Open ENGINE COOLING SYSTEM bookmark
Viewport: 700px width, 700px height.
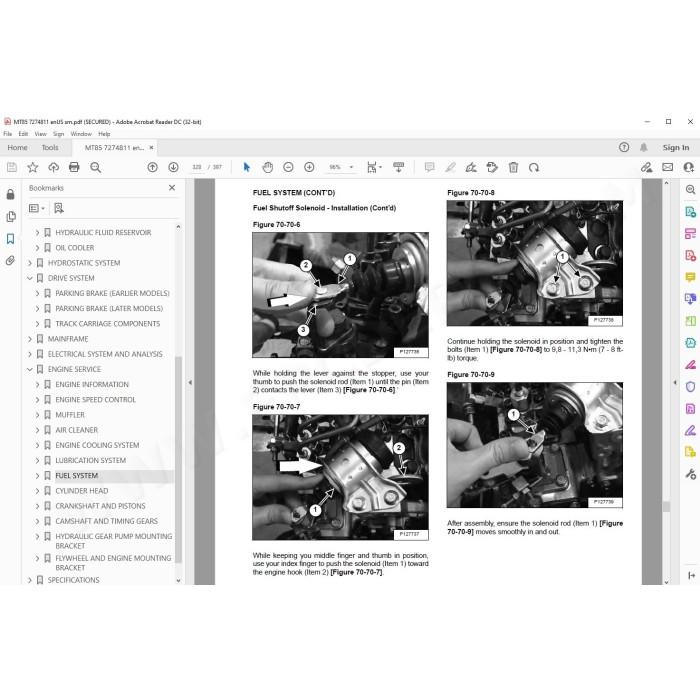[97, 445]
